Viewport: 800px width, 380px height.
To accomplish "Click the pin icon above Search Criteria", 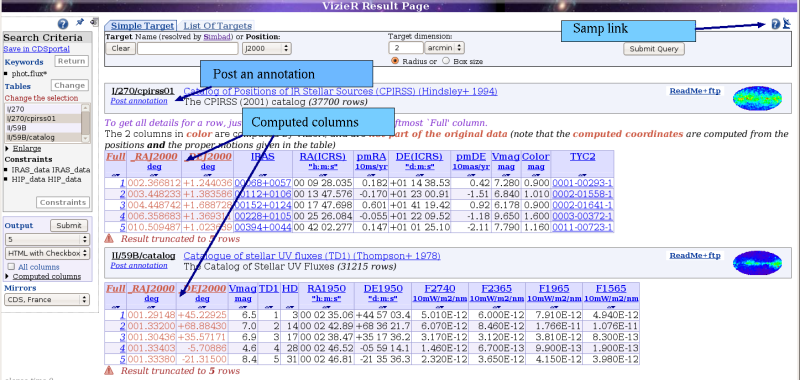I will (x=80, y=22).
